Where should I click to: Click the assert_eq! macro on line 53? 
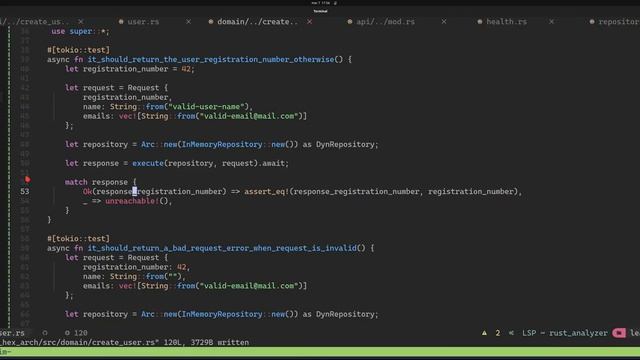pyautogui.click(x=267, y=191)
